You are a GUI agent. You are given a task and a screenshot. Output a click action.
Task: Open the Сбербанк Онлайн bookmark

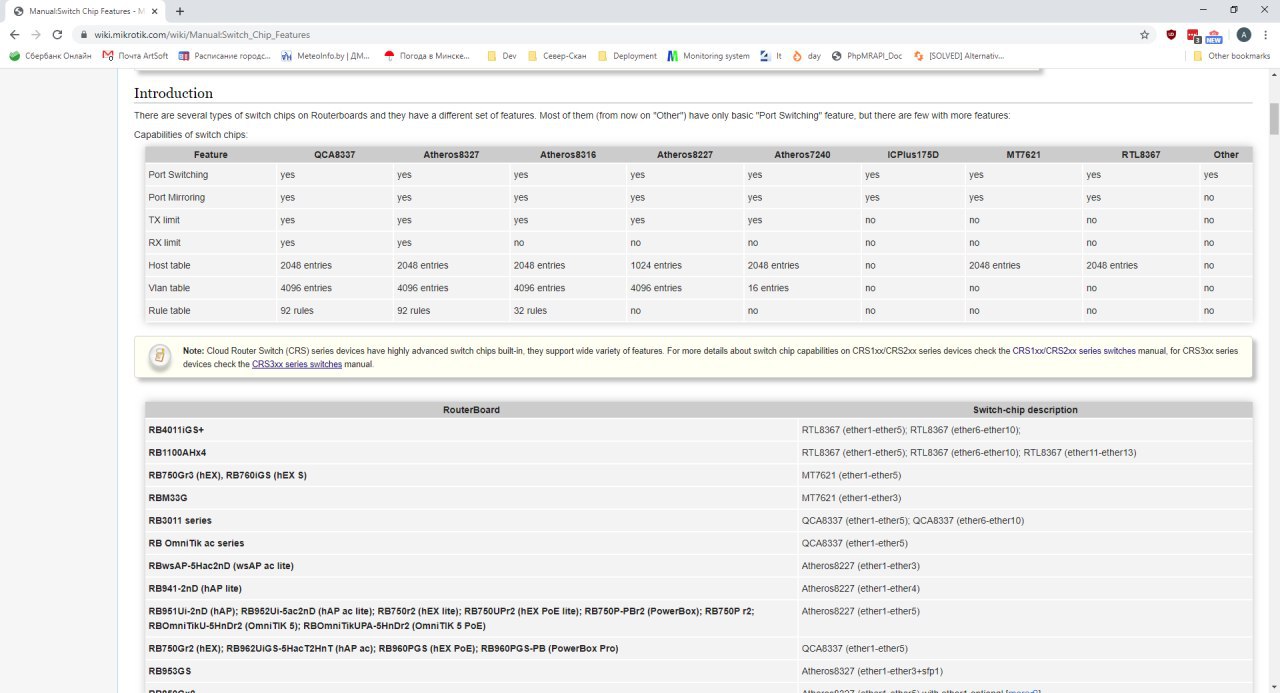pyautogui.click(x=50, y=56)
